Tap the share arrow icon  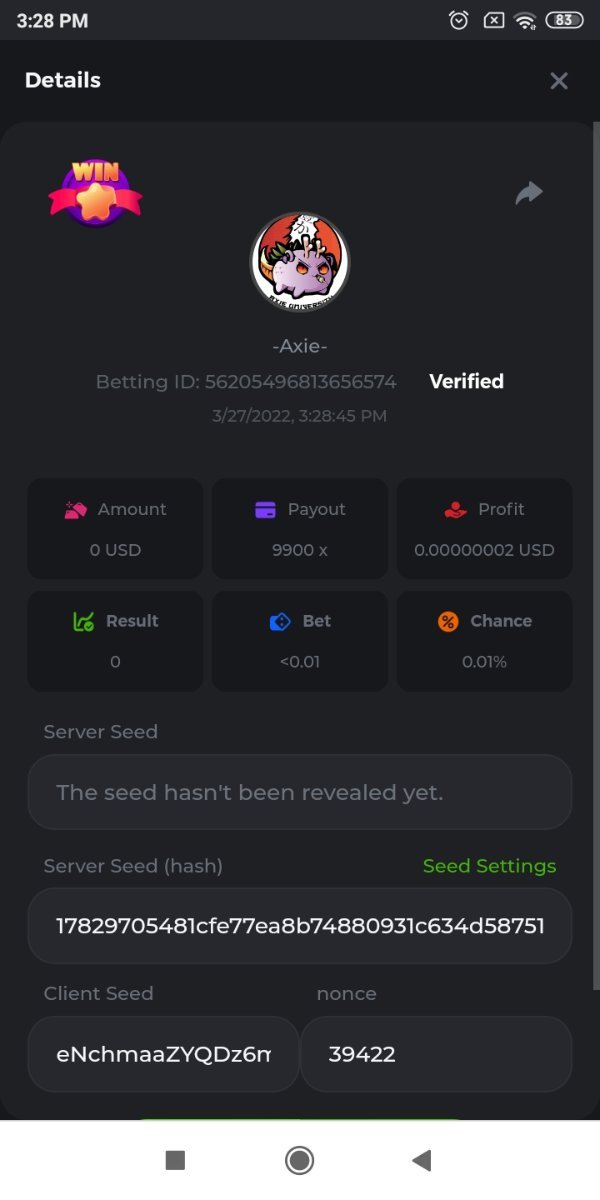point(529,193)
